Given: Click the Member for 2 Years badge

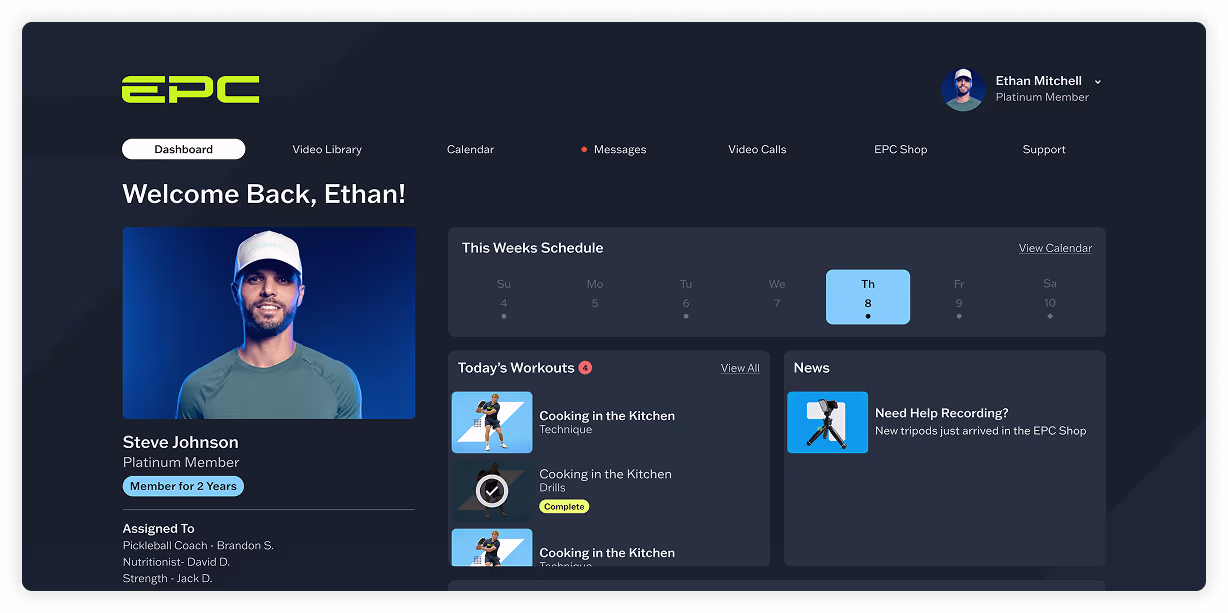Looking at the screenshot, I should (x=183, y=487).
